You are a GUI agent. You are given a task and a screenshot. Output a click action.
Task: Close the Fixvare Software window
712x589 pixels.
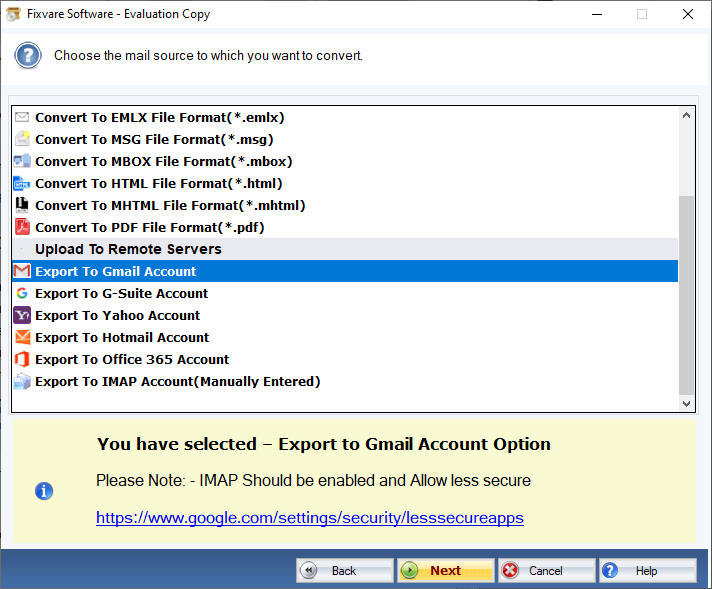687,15
